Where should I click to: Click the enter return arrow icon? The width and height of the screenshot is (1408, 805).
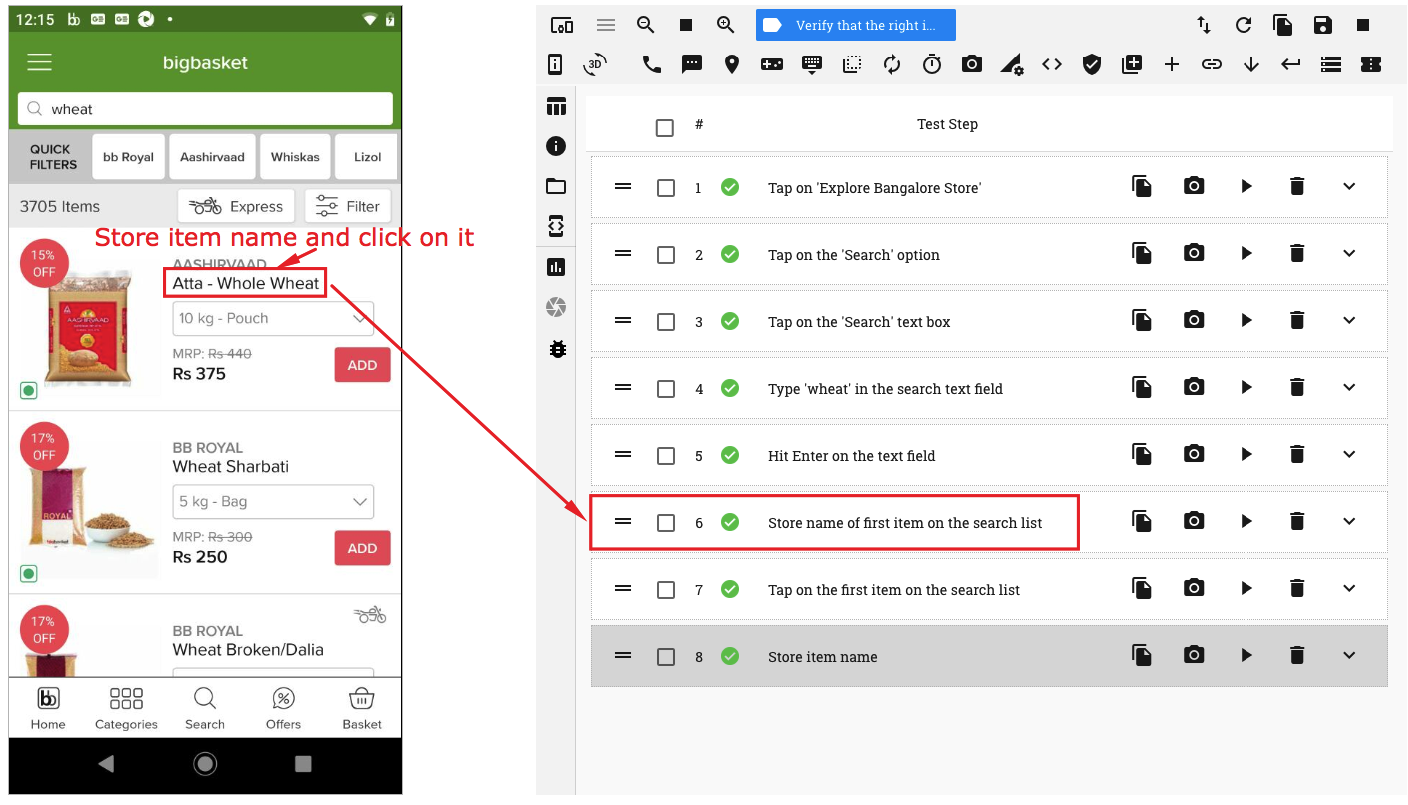click(1291, 65)
